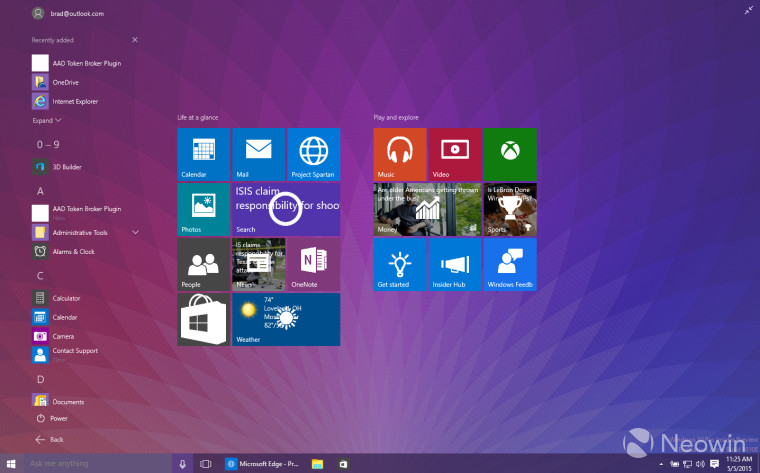Open Administrative Tools folder entry
The height and width of the screenshot is (473, 760).
70,233
